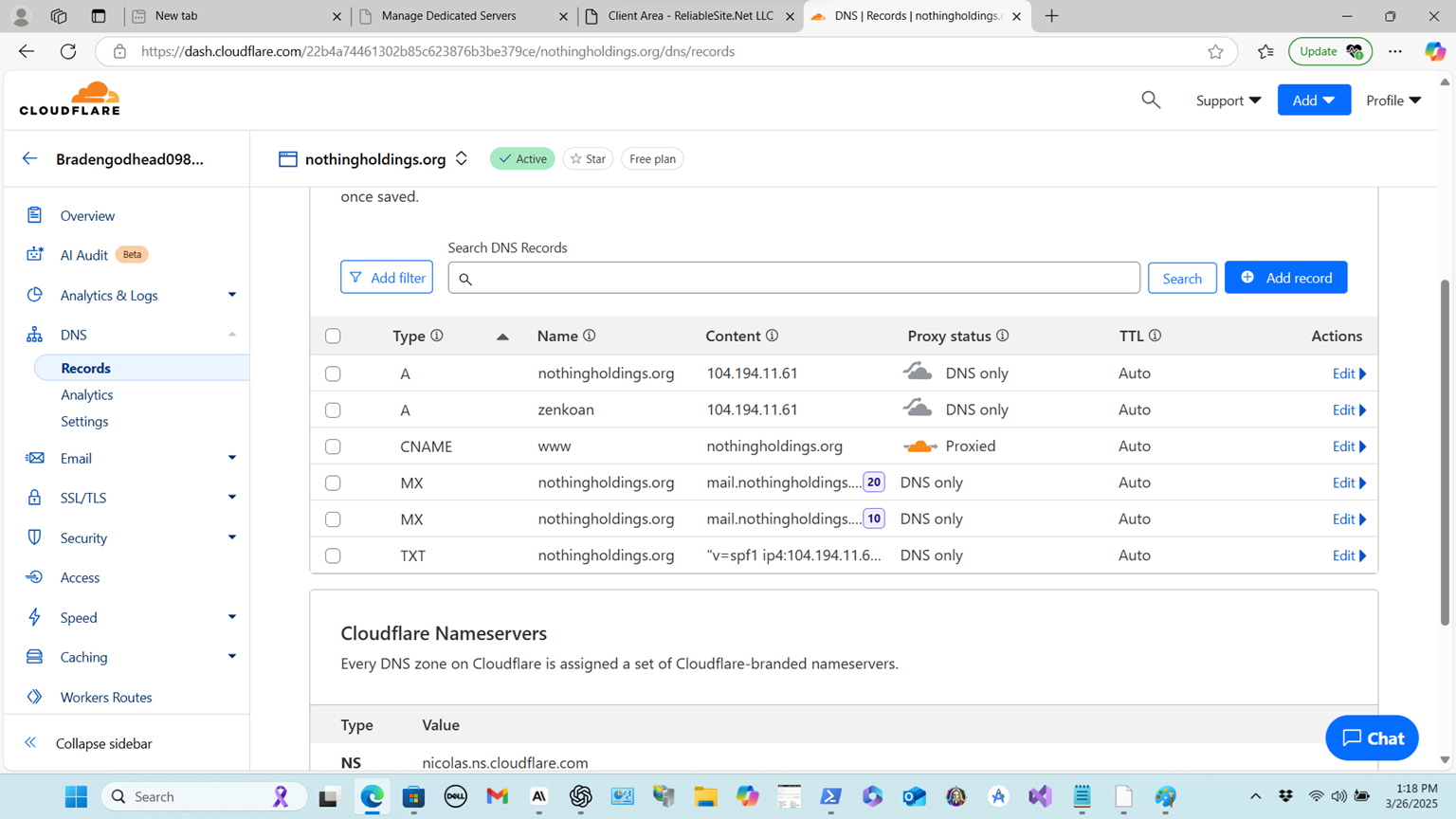Image resolution: width=1456 pixels, height=819 pixels.
Task: Check the A nothingholdings.org record checkbox
Action: point(333,373)
